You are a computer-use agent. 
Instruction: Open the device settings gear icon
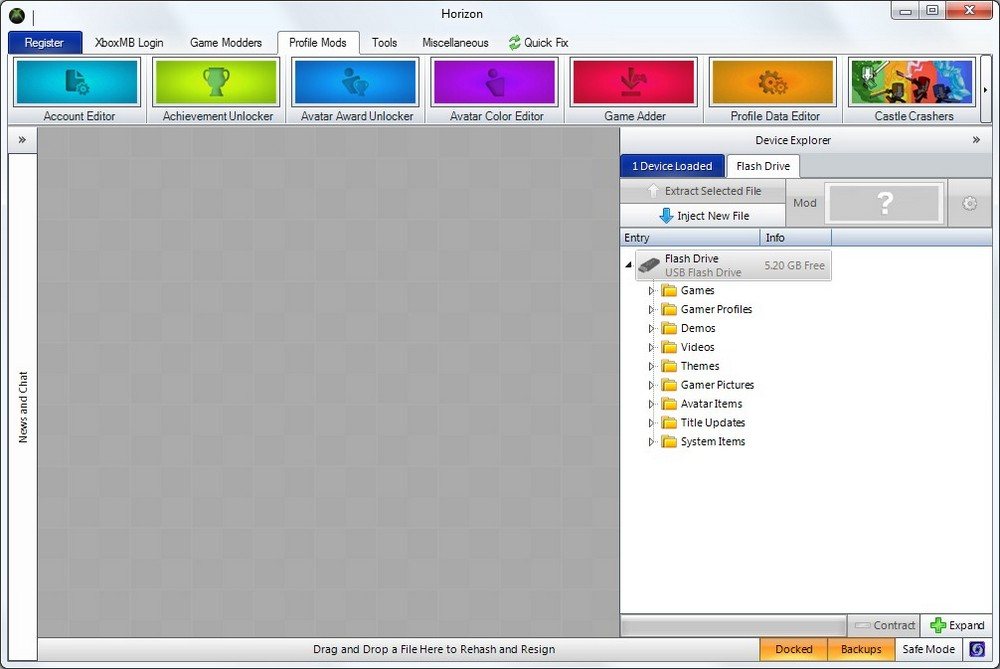(x=969, y=203)
